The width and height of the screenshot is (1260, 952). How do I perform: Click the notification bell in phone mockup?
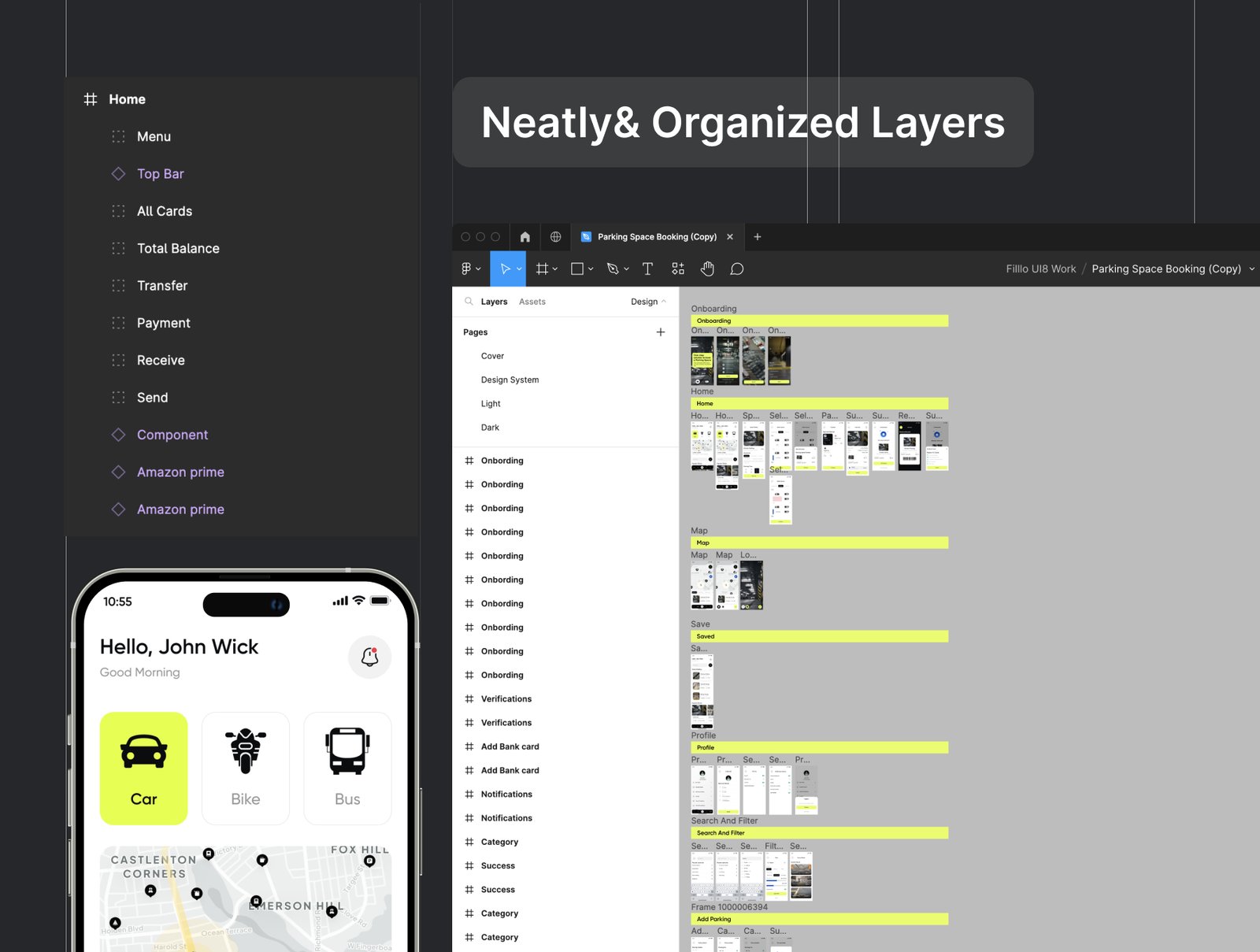(x=369, y=657)
